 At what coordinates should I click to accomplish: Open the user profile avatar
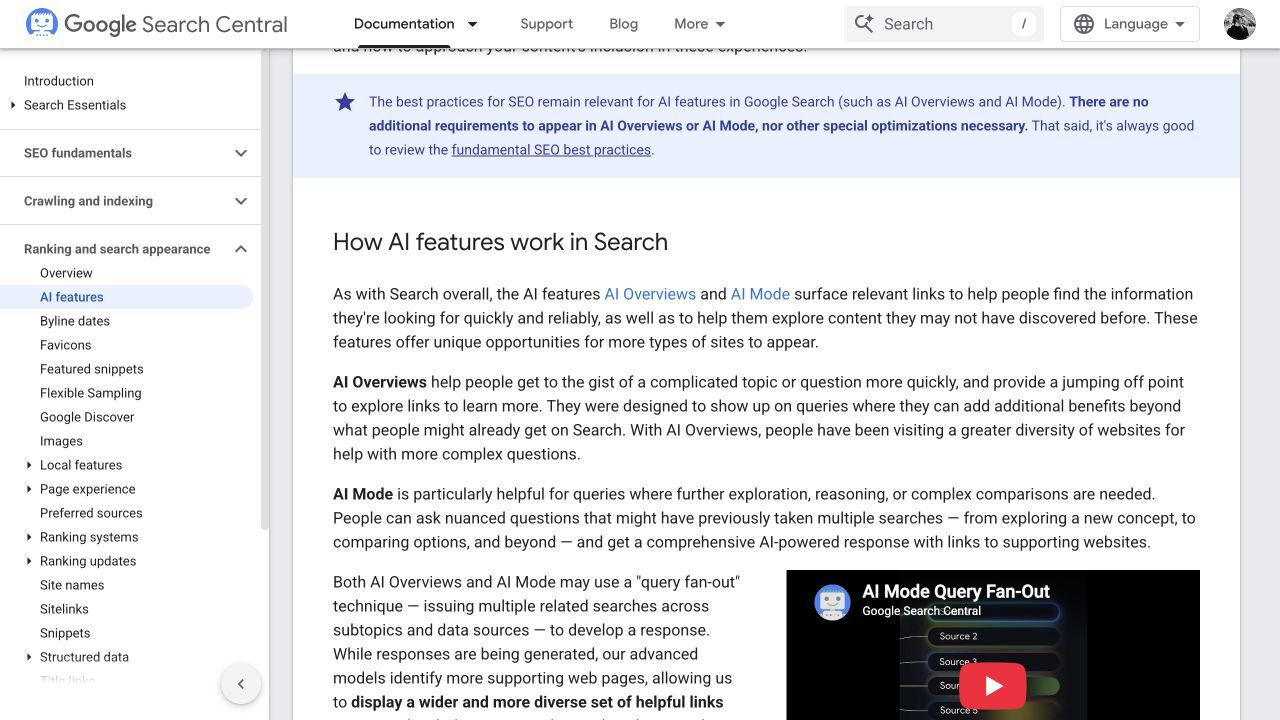[1240, 24]
